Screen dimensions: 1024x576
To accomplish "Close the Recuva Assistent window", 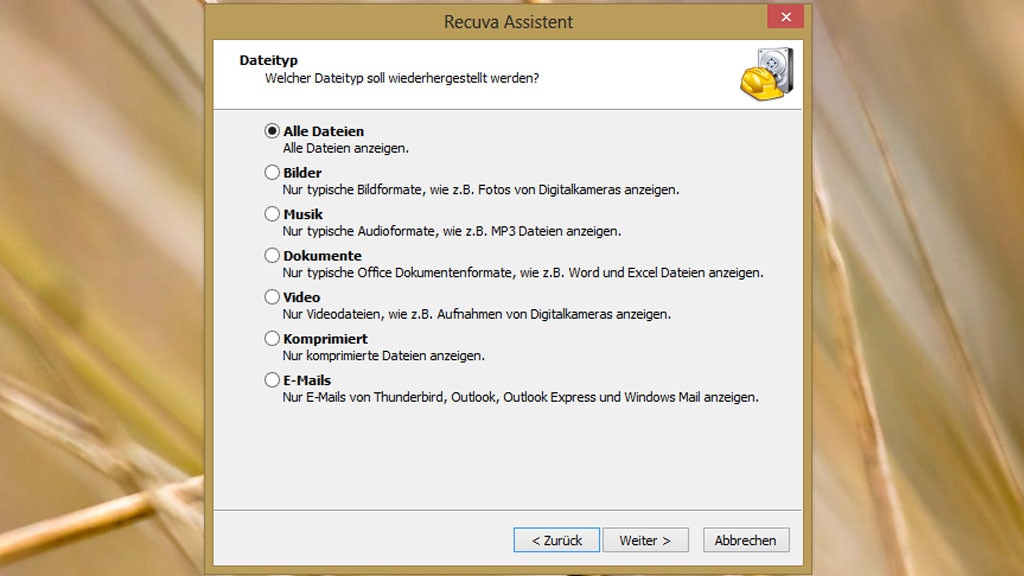I will pyautogui.click(x=785, y=17).
